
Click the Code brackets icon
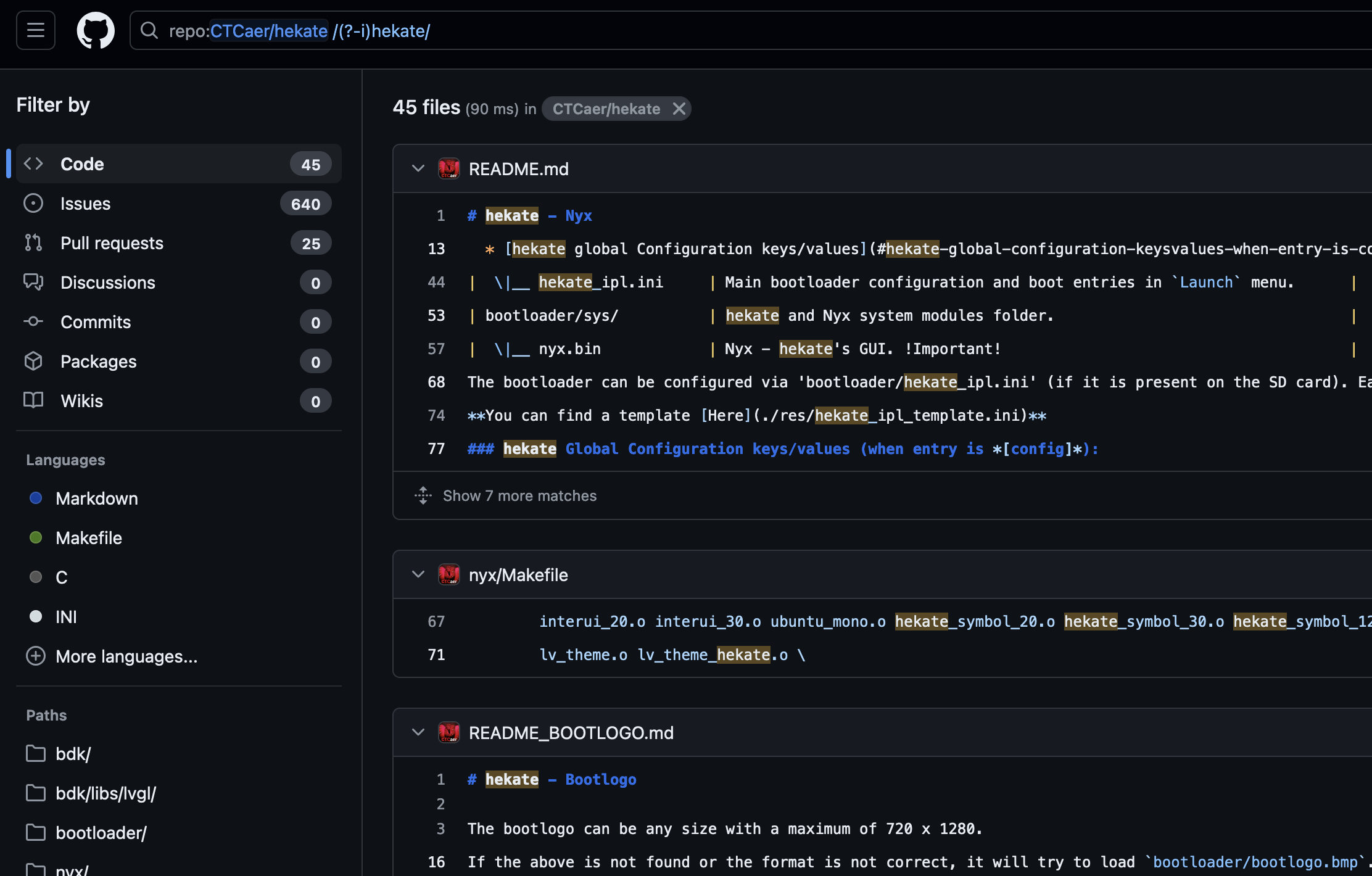pyautogui.click(x=33, y=163)
